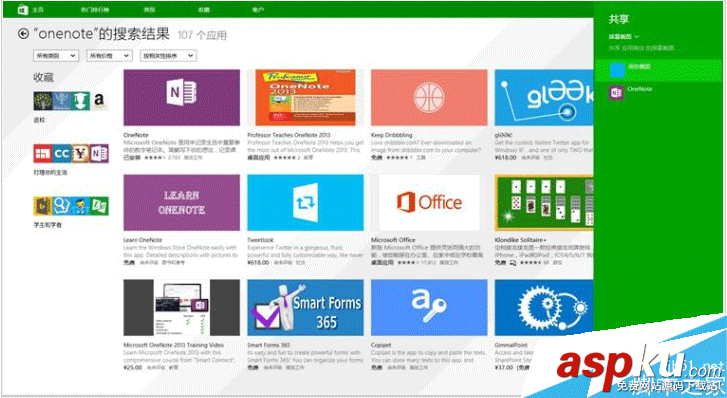The height and width of the screenshot is (398, 727).
Task: Click the Copipet title text
Action: (381, 345)
